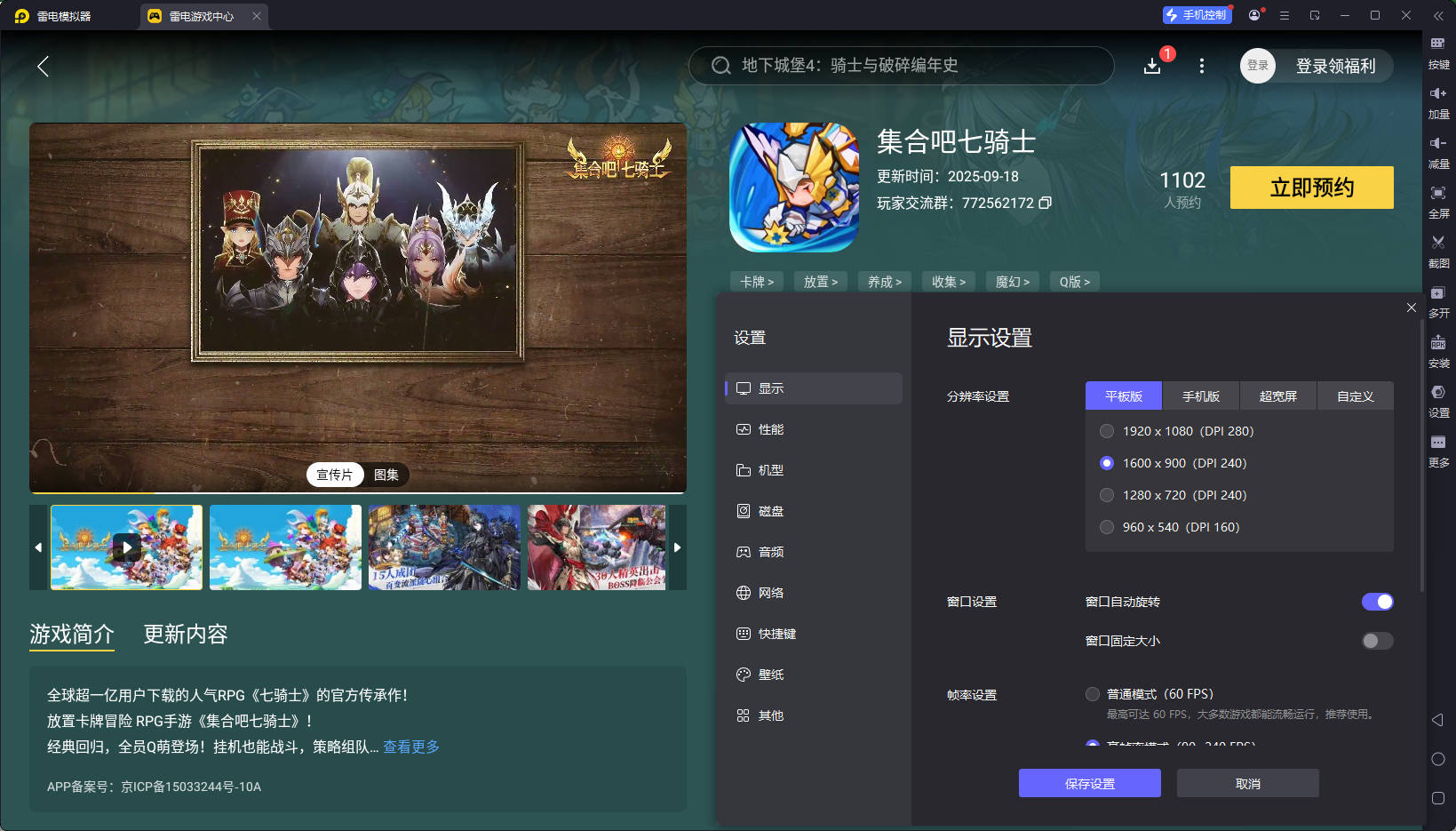Enable the 窗口固定大小 switch

[1378, 641]
